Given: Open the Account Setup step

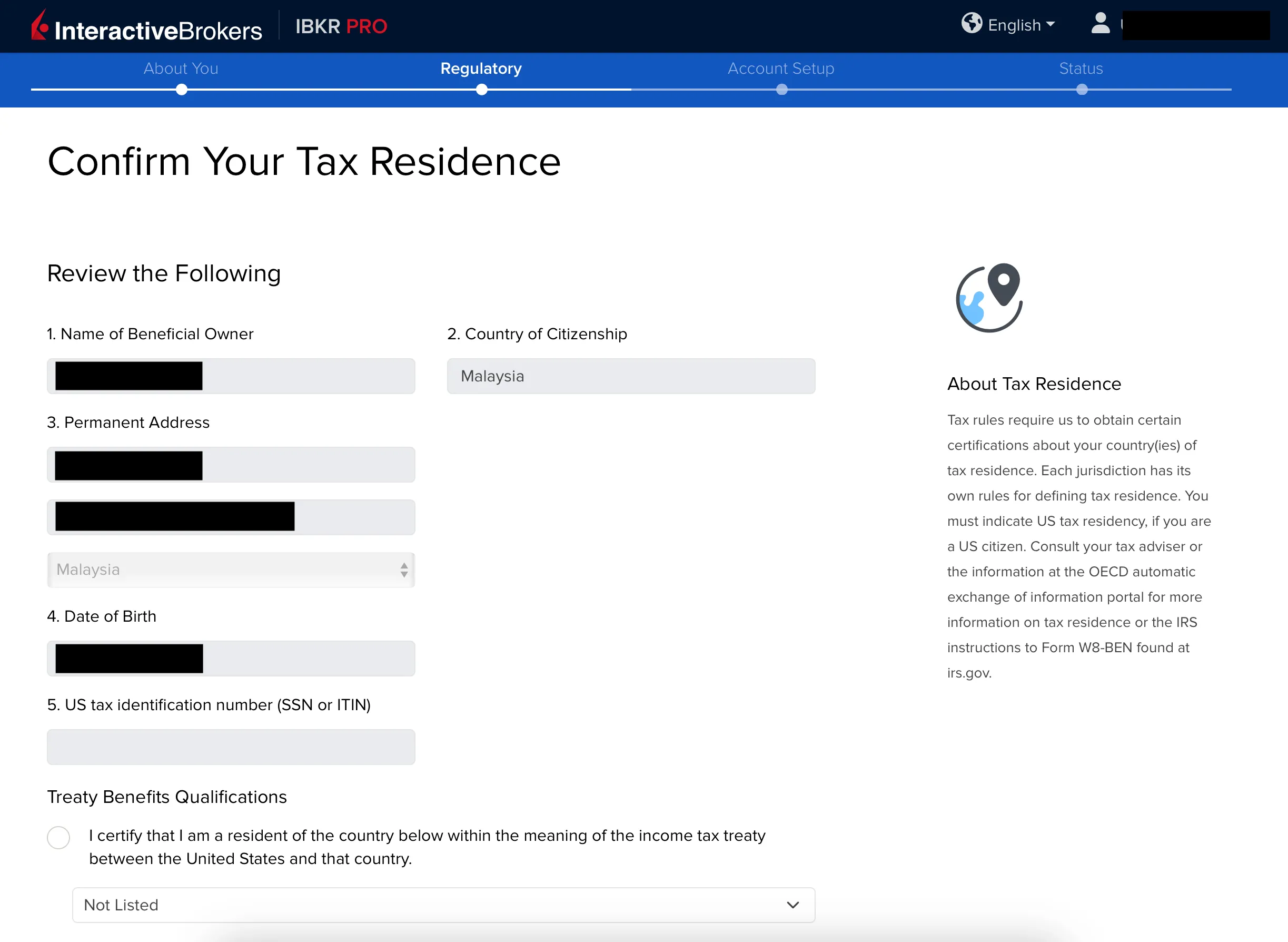Looking at the screenshot, I should (781, 68).
